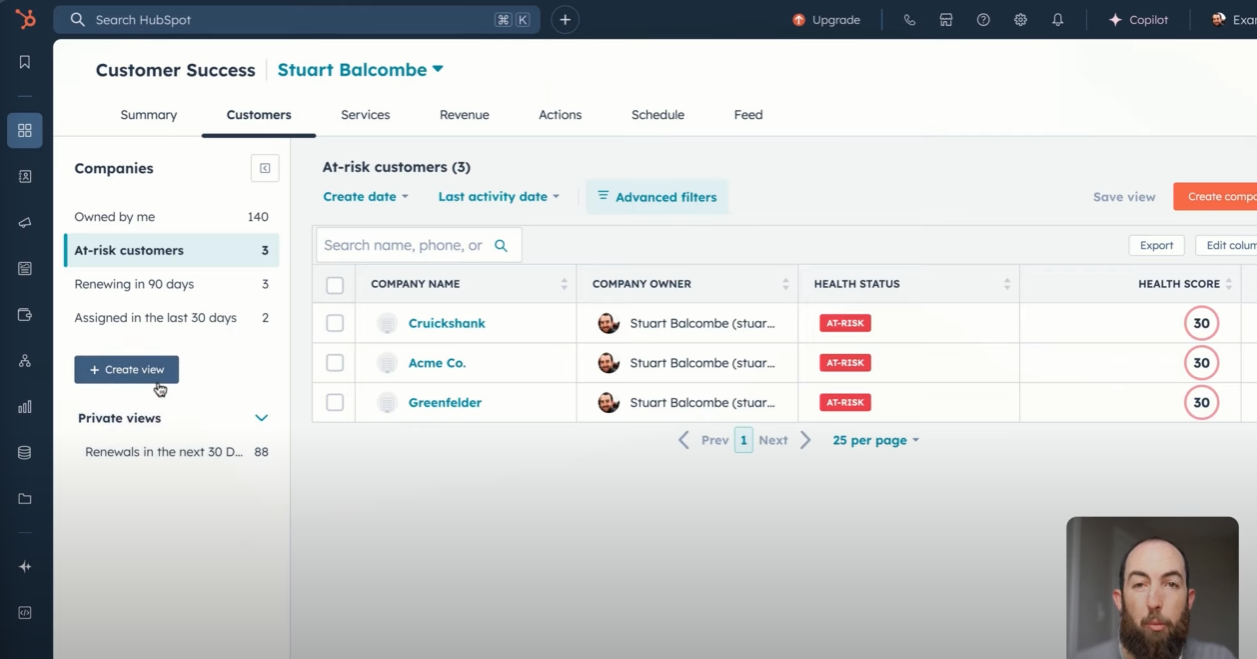This screenshot has width=1257, height=659.
Task: Collapse the Private views section
Action: click(261, 418)
